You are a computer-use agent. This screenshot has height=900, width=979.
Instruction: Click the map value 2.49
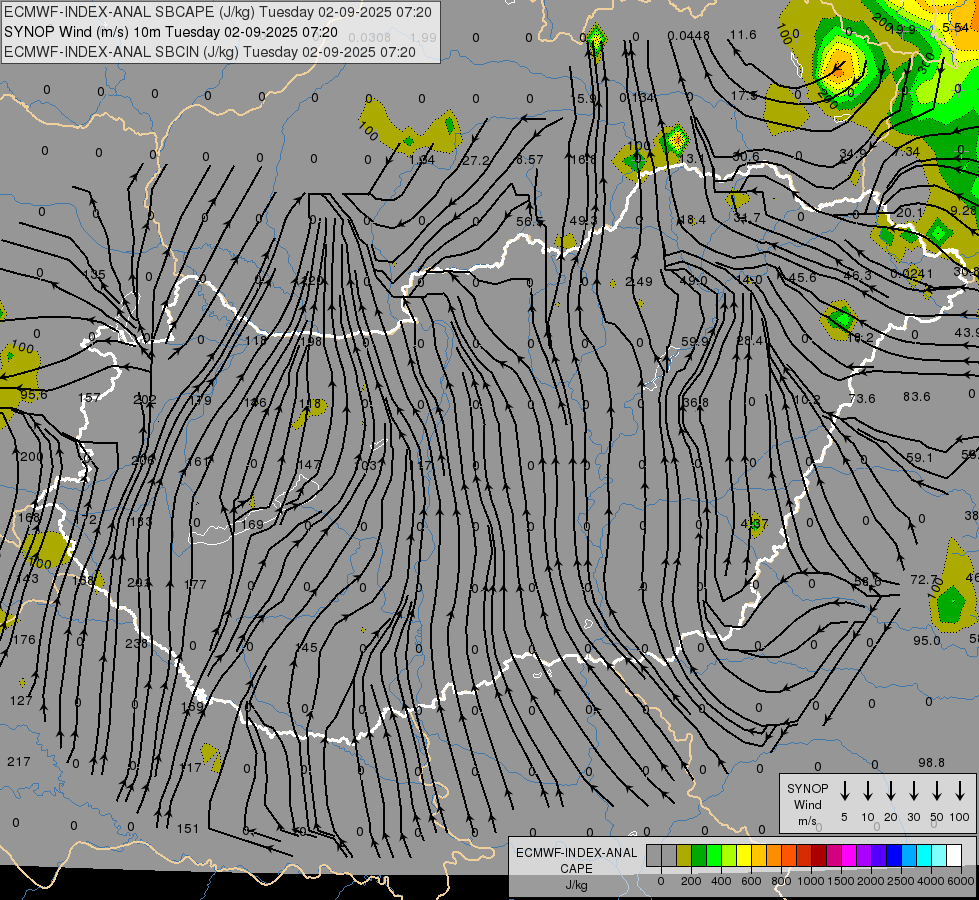pyautogui.click(x=639, y=282)
